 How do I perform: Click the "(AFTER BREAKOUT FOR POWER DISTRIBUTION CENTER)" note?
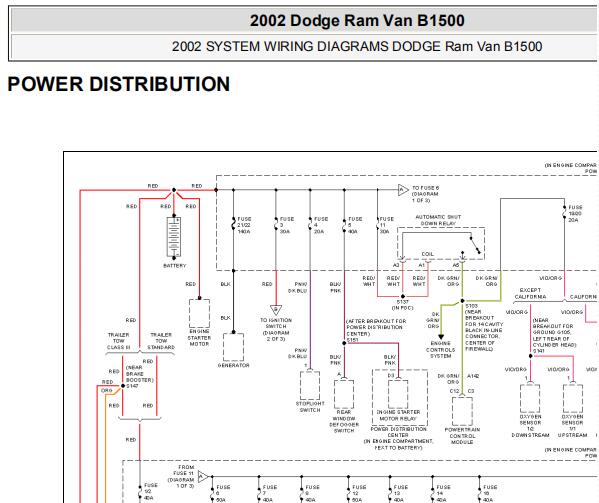click(x=376, y=327)
